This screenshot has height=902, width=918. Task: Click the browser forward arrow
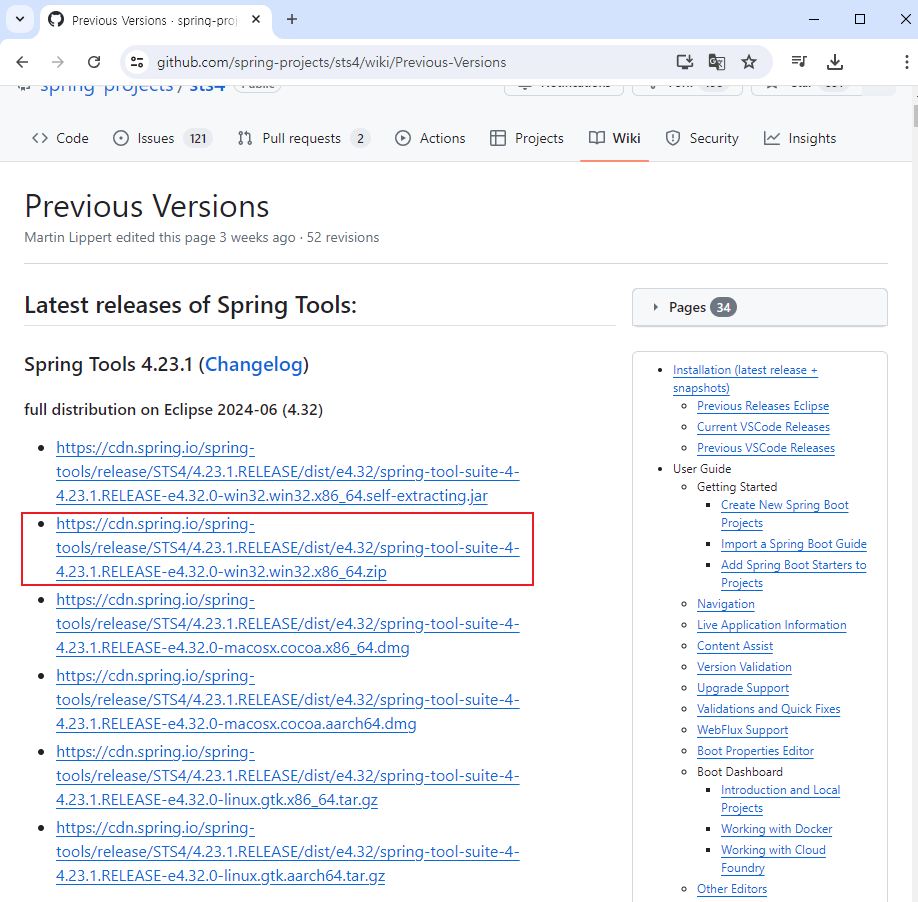pyautogui.click(x=58, y=62)
